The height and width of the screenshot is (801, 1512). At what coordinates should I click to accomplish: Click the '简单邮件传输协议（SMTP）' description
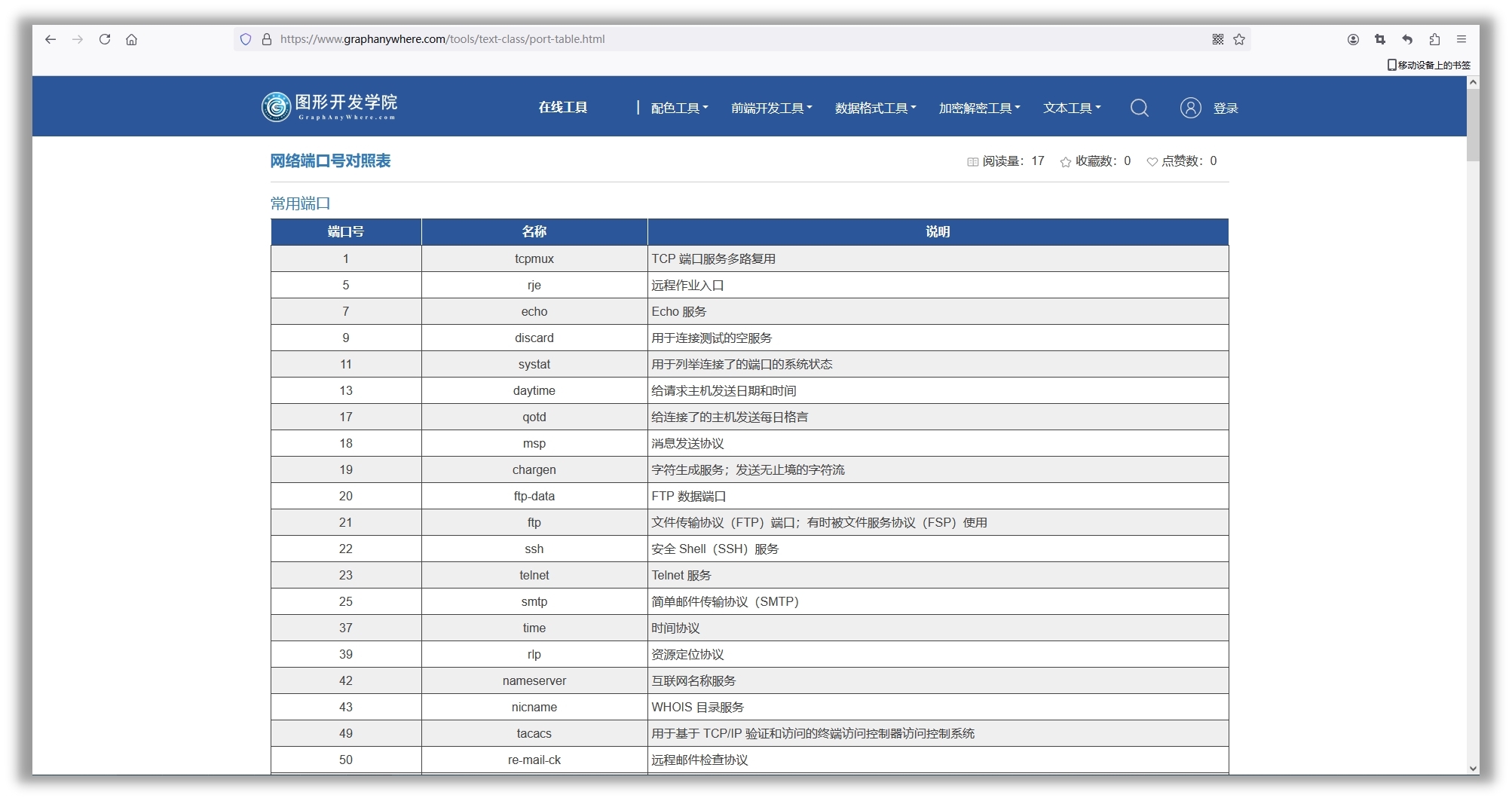[x=725, y=601]
